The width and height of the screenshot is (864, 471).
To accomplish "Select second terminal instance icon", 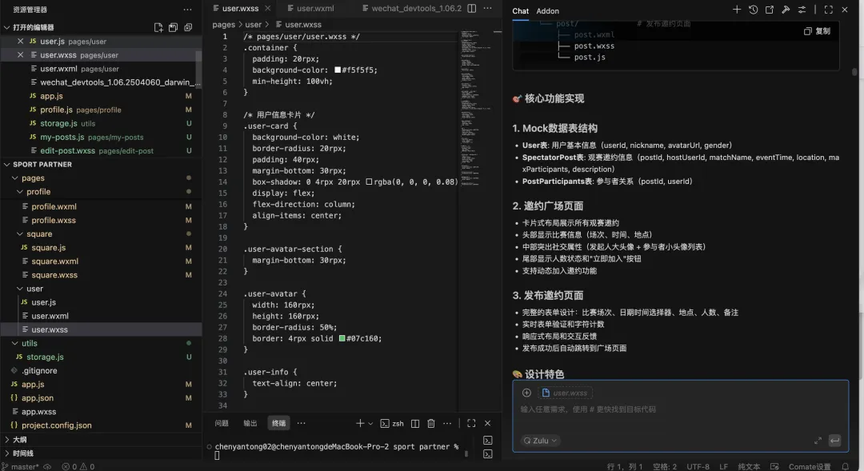I will [488, 454].
